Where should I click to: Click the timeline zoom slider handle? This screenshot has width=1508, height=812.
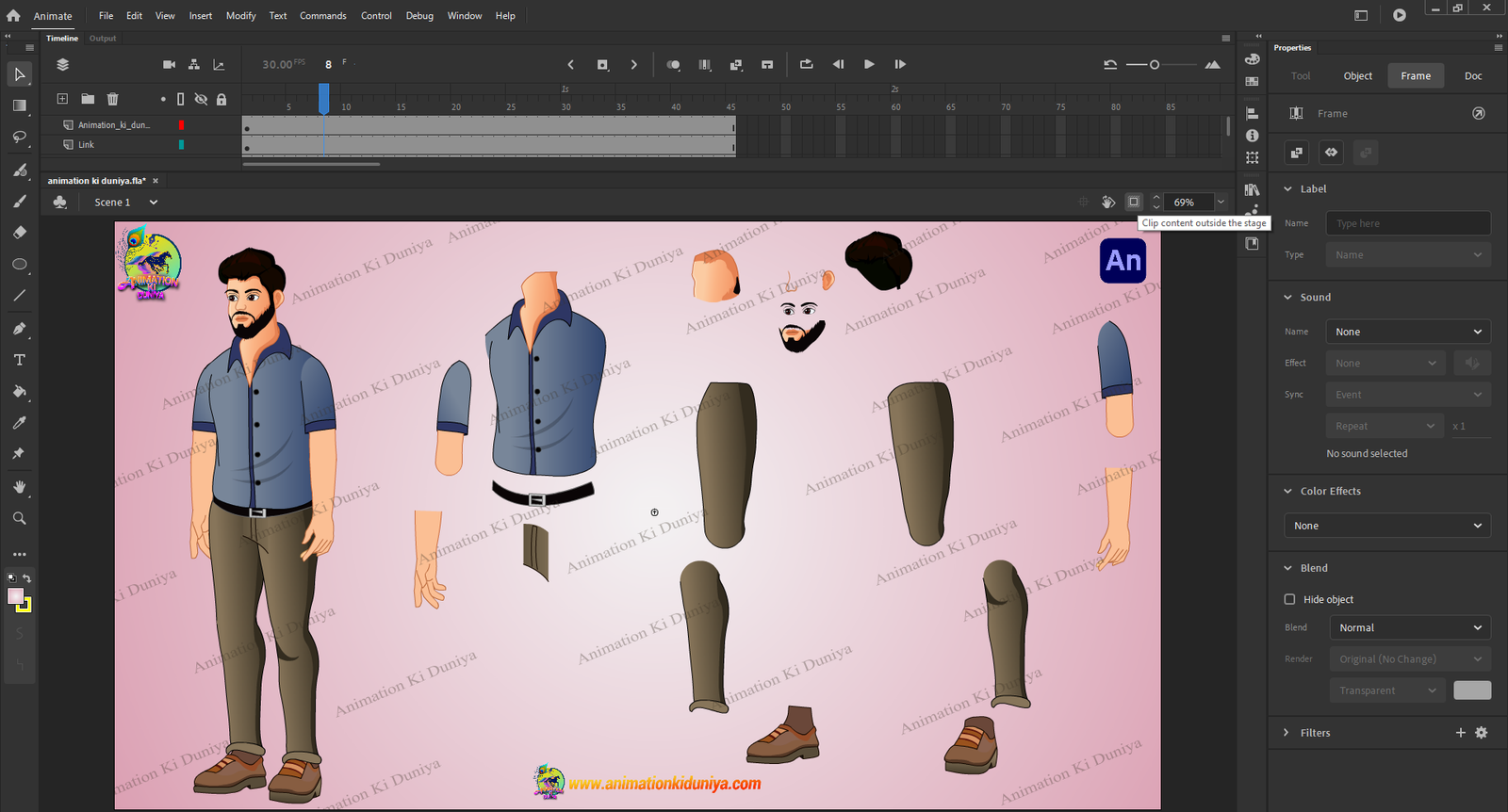coord(1155,65)
